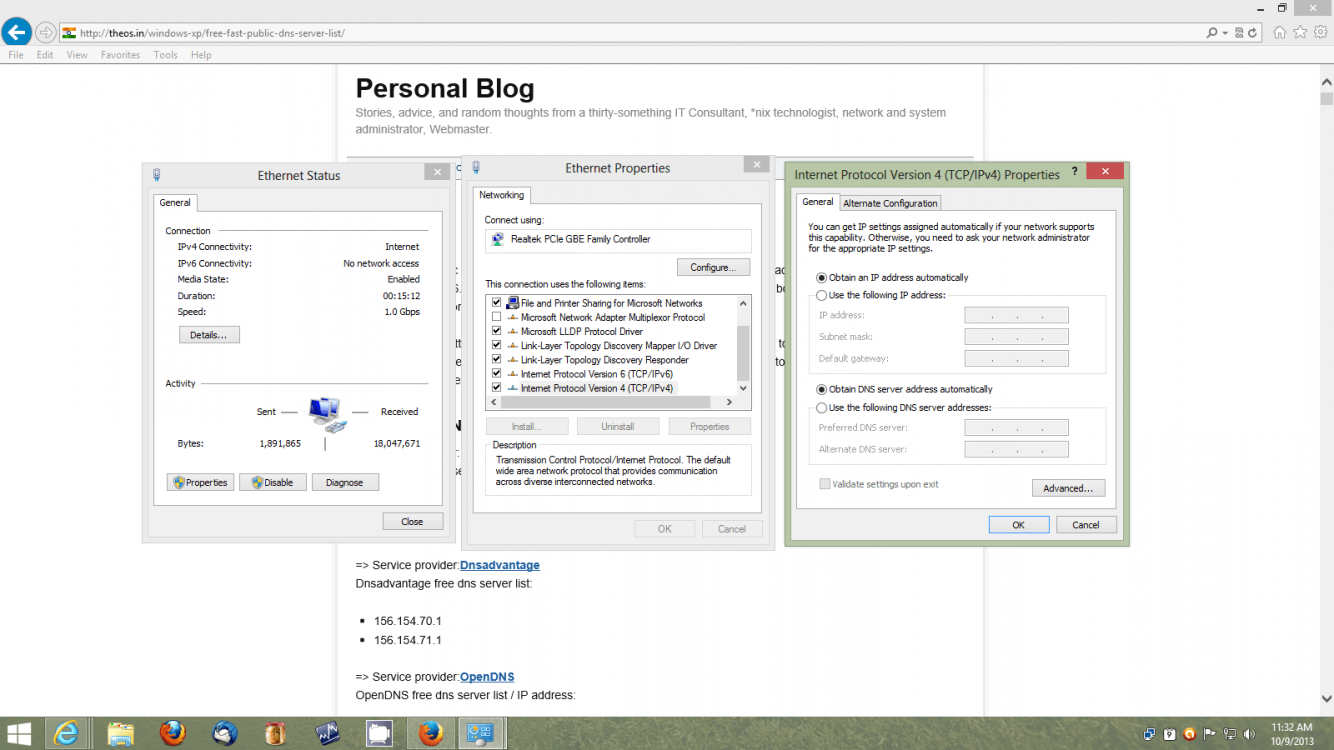Switch to the Alternate Configuration tab
Screen dimensions: 1334x750
pyautogui.click(x=890, y=203)
